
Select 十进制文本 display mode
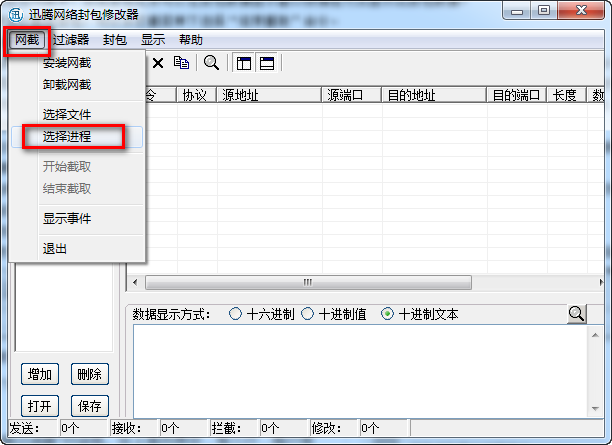point(420,314)
